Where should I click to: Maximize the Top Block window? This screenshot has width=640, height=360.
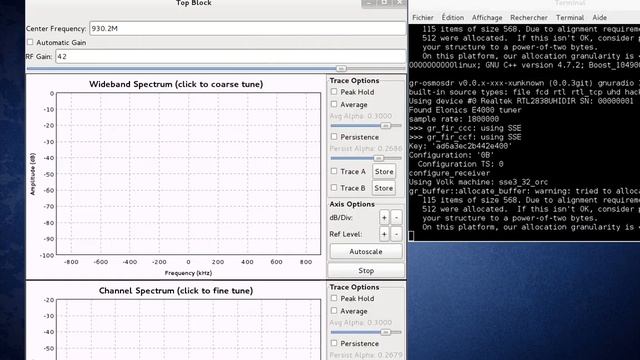(x=384, y=2)
